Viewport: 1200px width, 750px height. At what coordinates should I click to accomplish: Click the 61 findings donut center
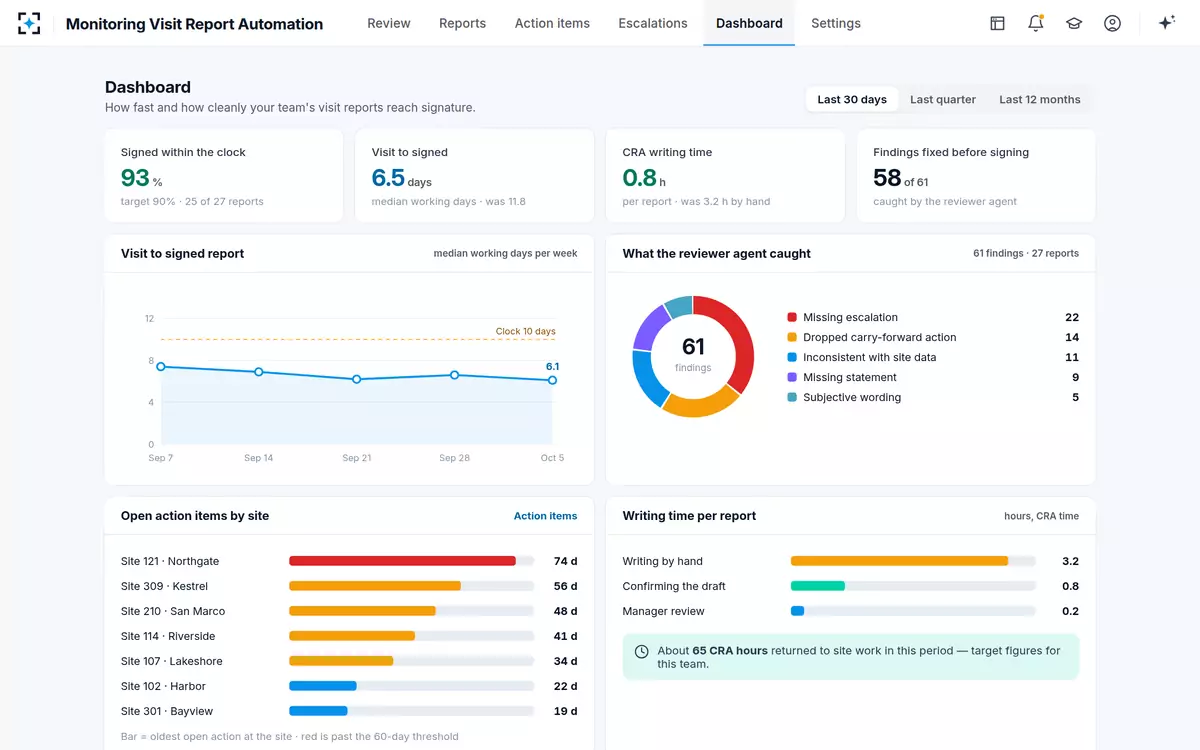[693, 355]
